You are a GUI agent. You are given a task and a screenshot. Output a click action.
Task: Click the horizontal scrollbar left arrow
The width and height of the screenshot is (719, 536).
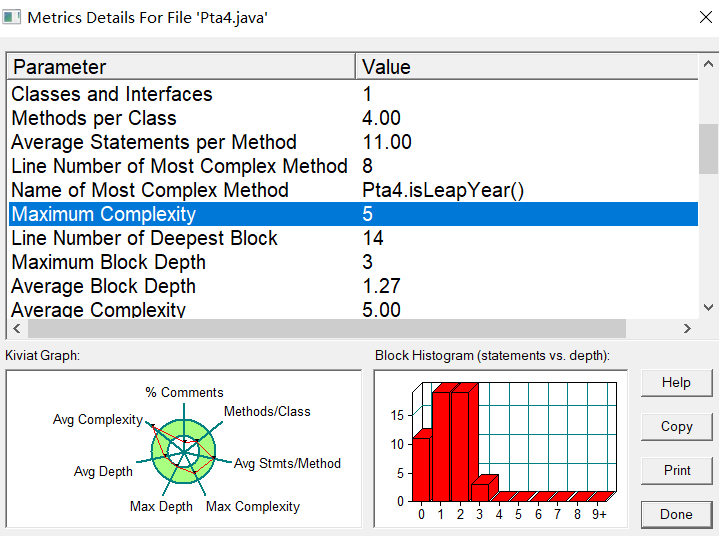coord(17,328)
